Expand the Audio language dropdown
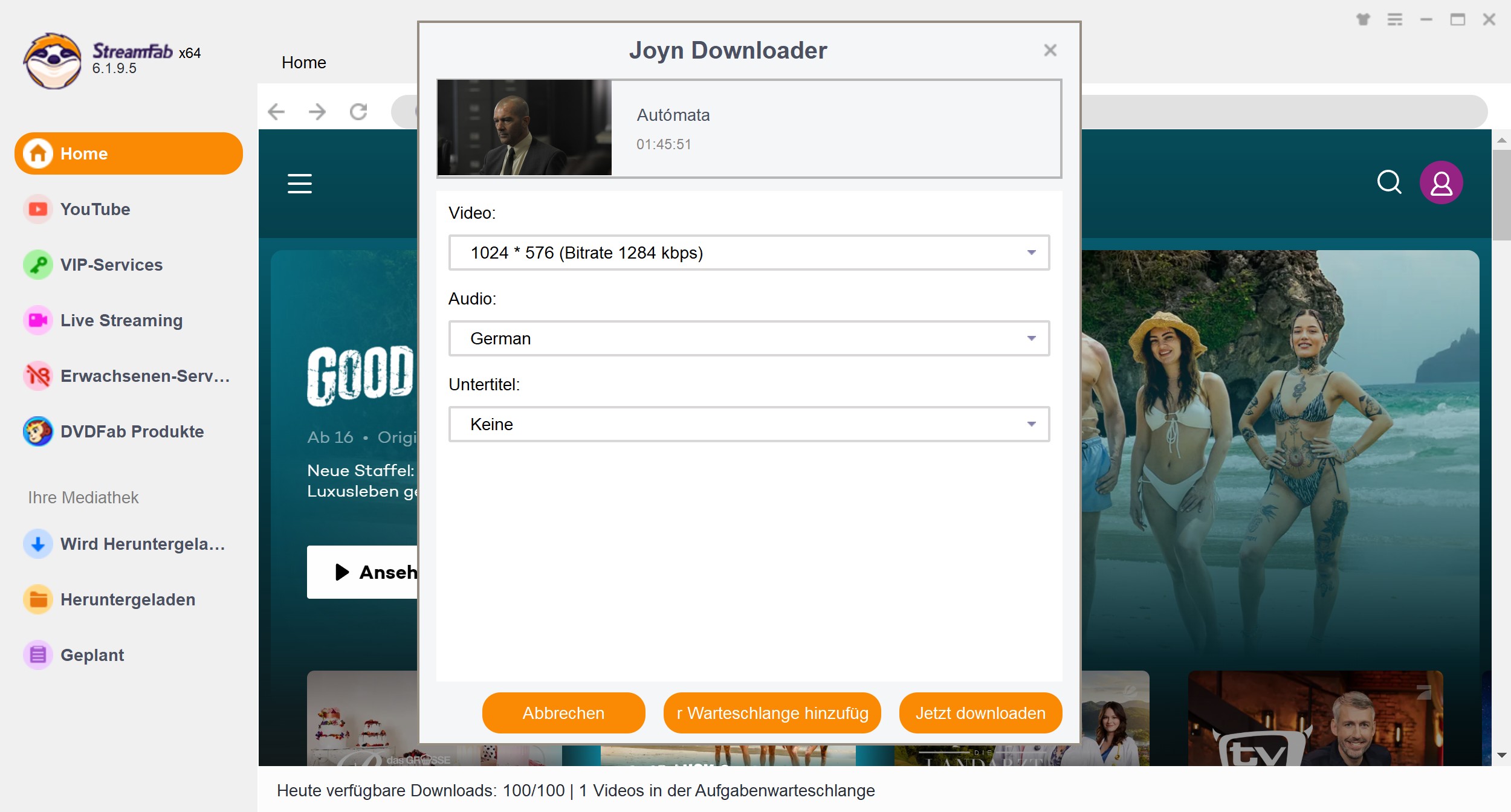This screenshot has width=1511, height=812. [1030, 338]
